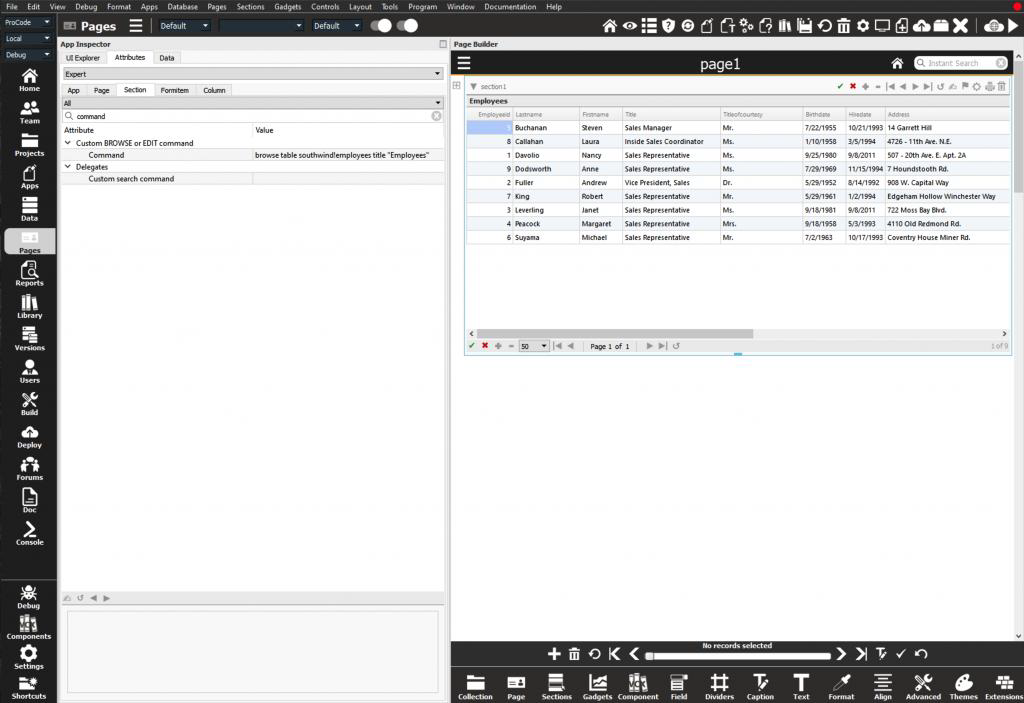
Task: Click the Deploy cloud icon in sidebar
Action: 29,435
